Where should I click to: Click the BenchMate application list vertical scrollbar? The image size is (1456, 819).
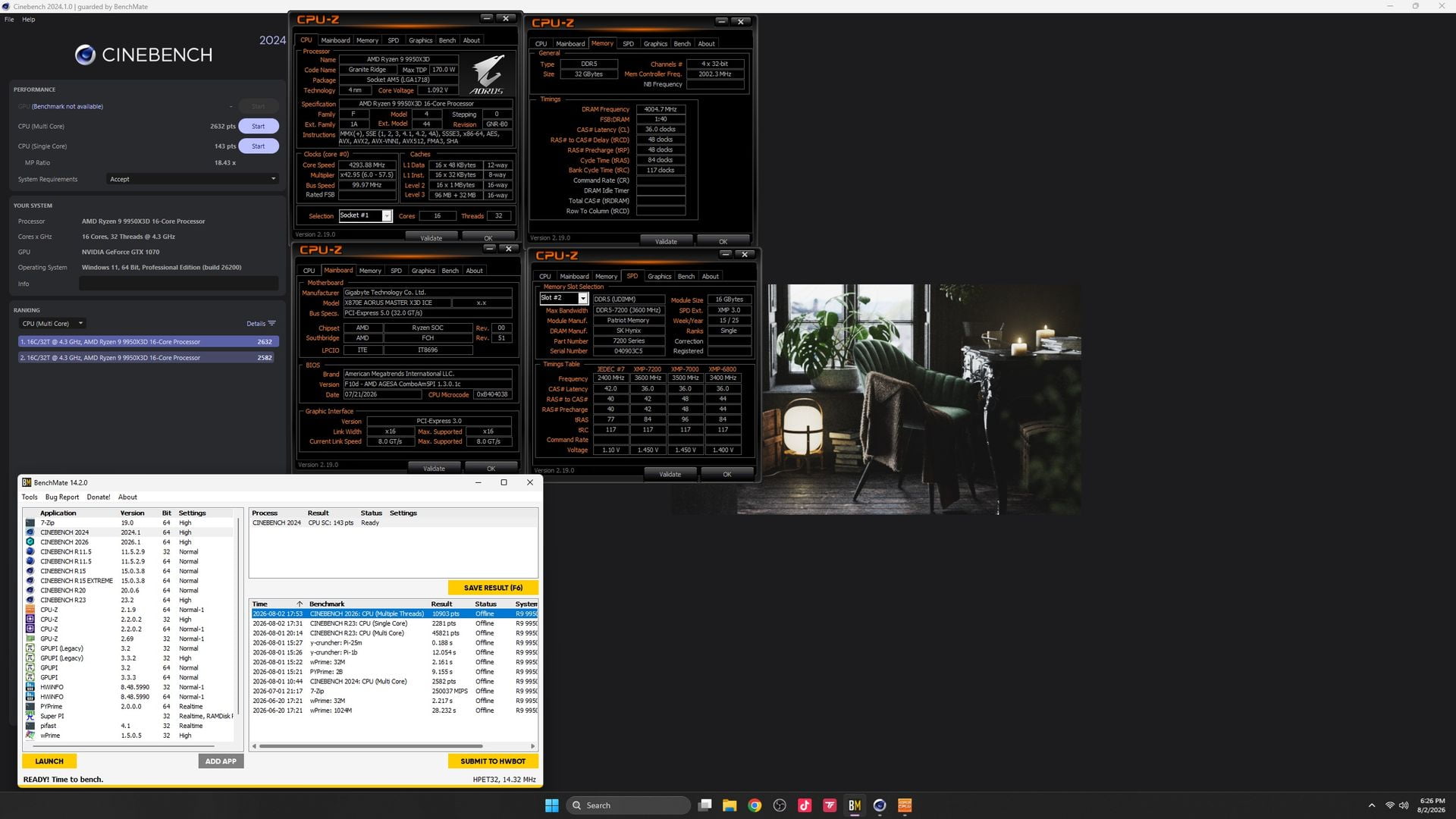[238, 616]
